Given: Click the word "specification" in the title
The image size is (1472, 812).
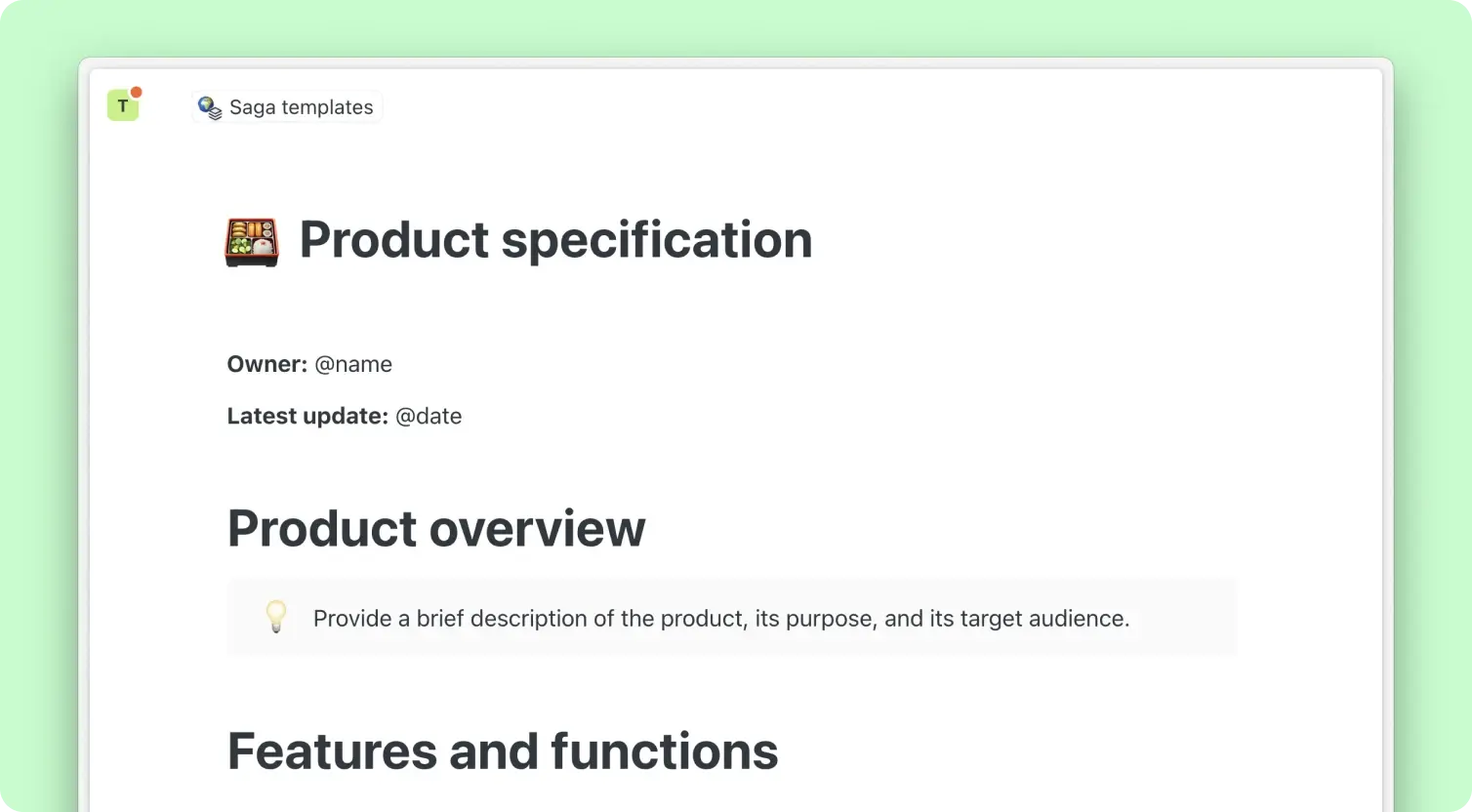Looking at the screenshot, I should coord(656,240).
